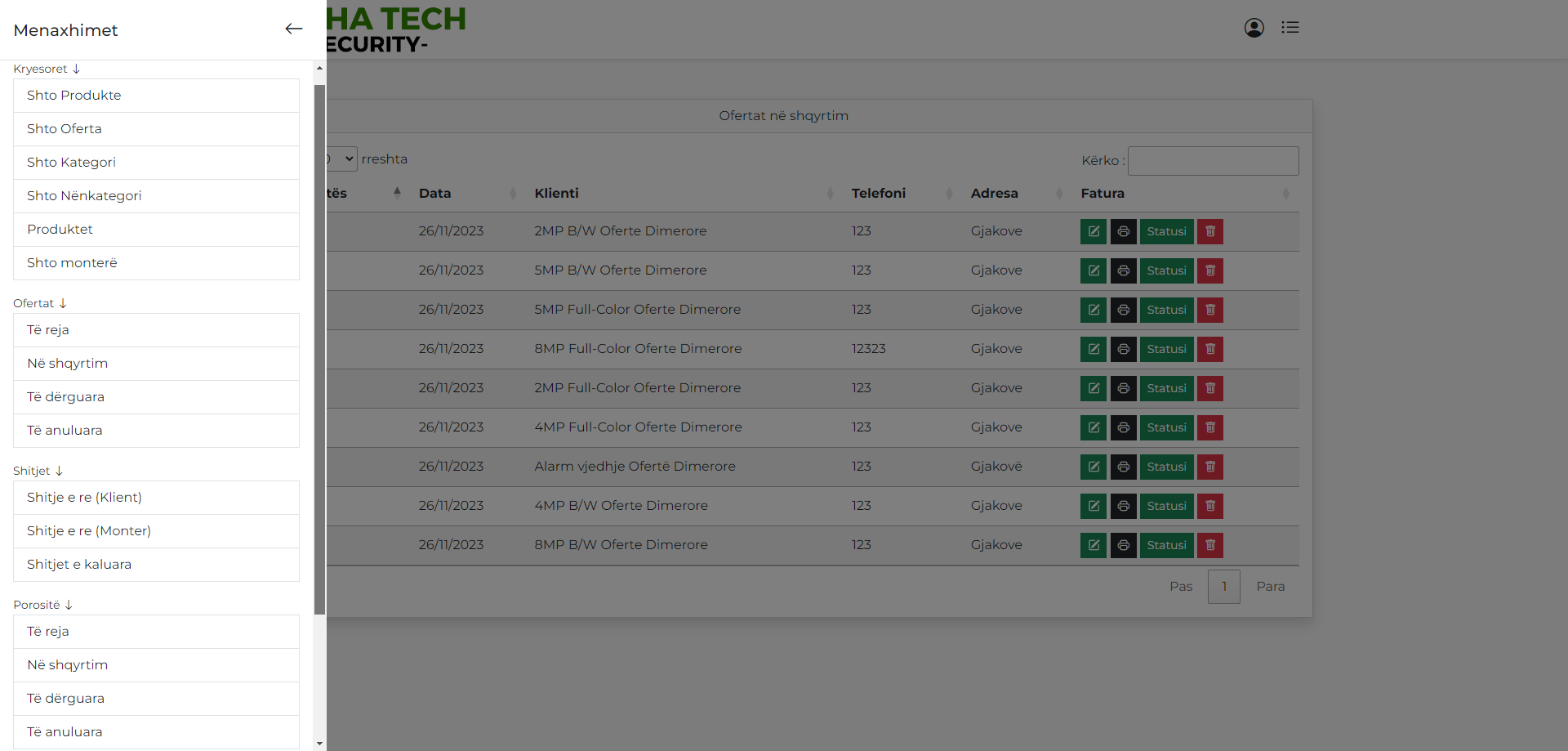Open the list menu icon in header
Screen dimensions: 1568x751
pos(1290,28)
